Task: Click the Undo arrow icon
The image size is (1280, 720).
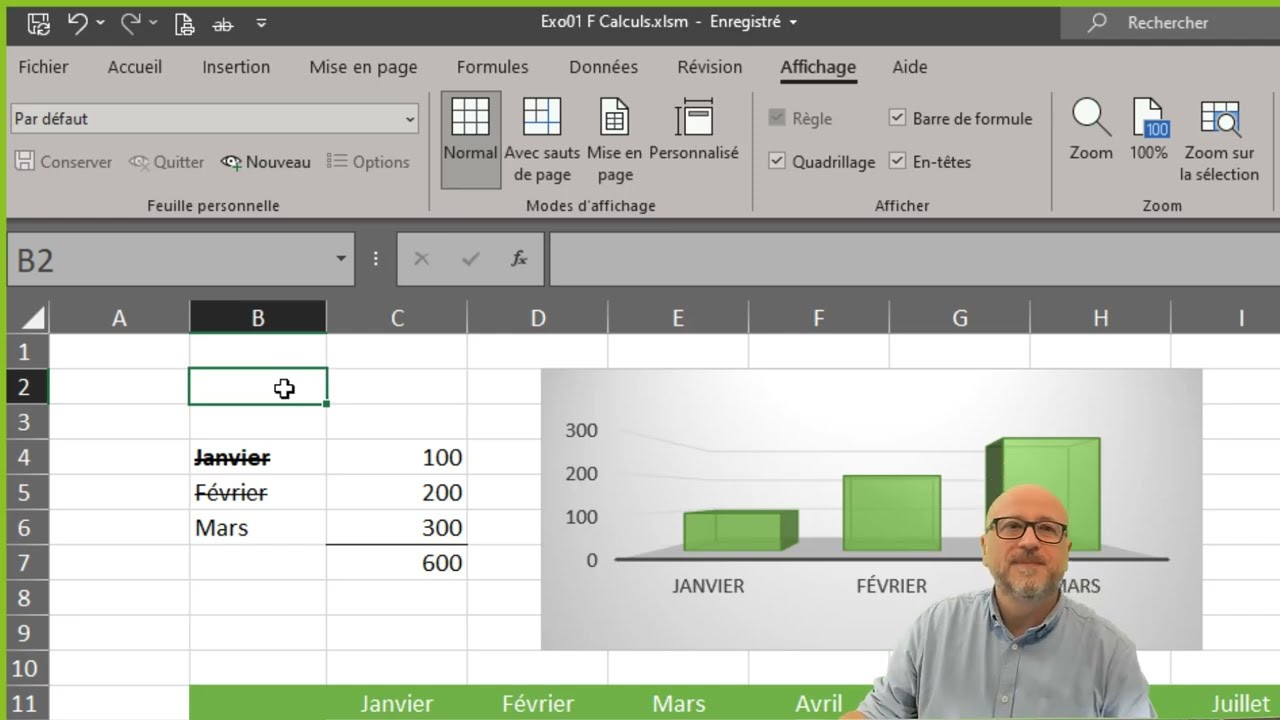Action: tap(78, 22)
